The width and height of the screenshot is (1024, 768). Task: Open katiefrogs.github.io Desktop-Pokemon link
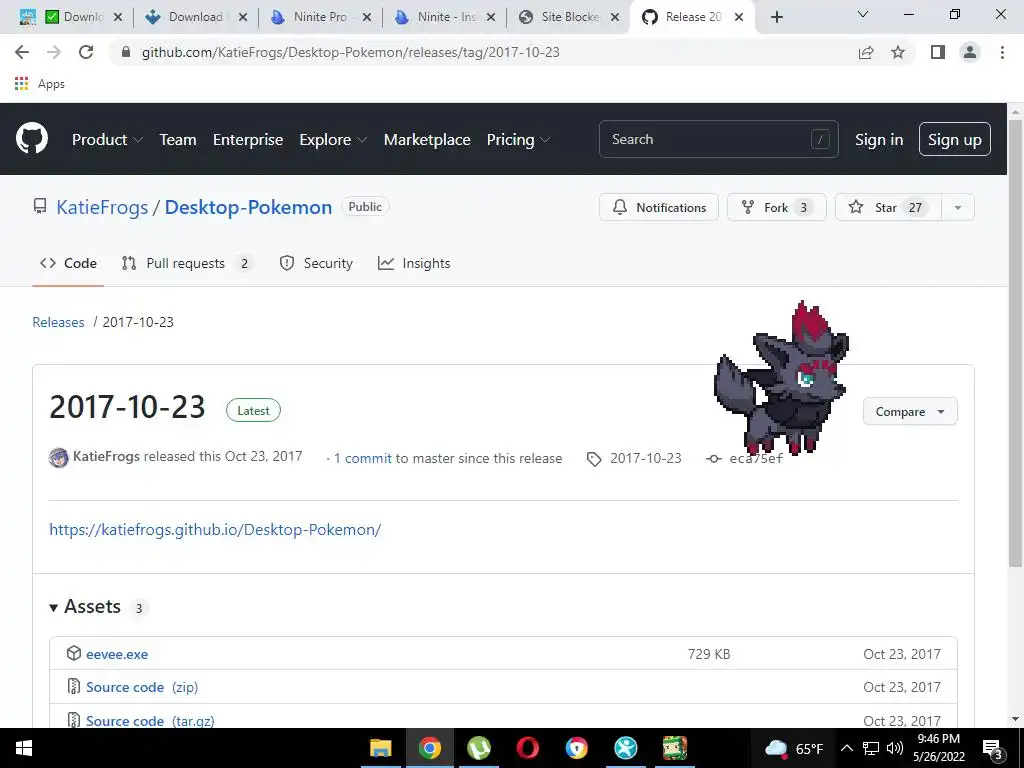(x=215, y=529)
